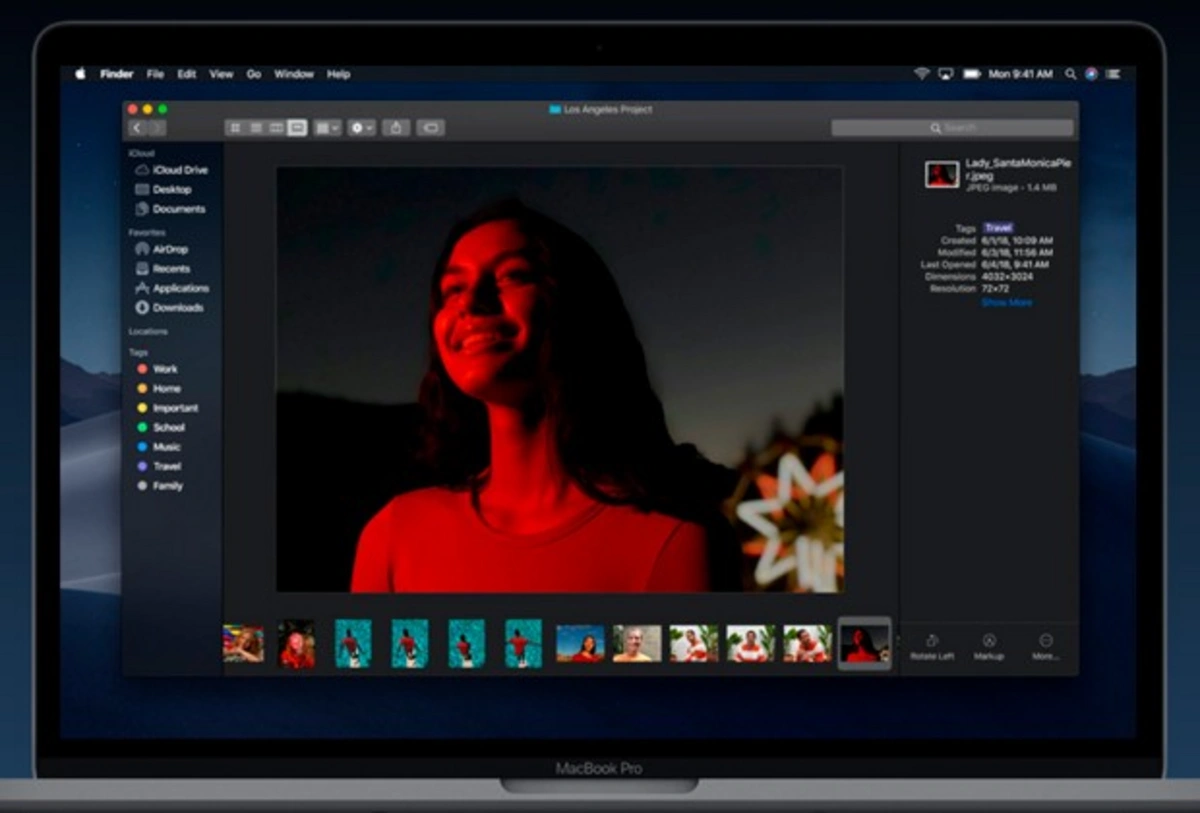Open iCloud Drive in sidebar

point(179,170)
